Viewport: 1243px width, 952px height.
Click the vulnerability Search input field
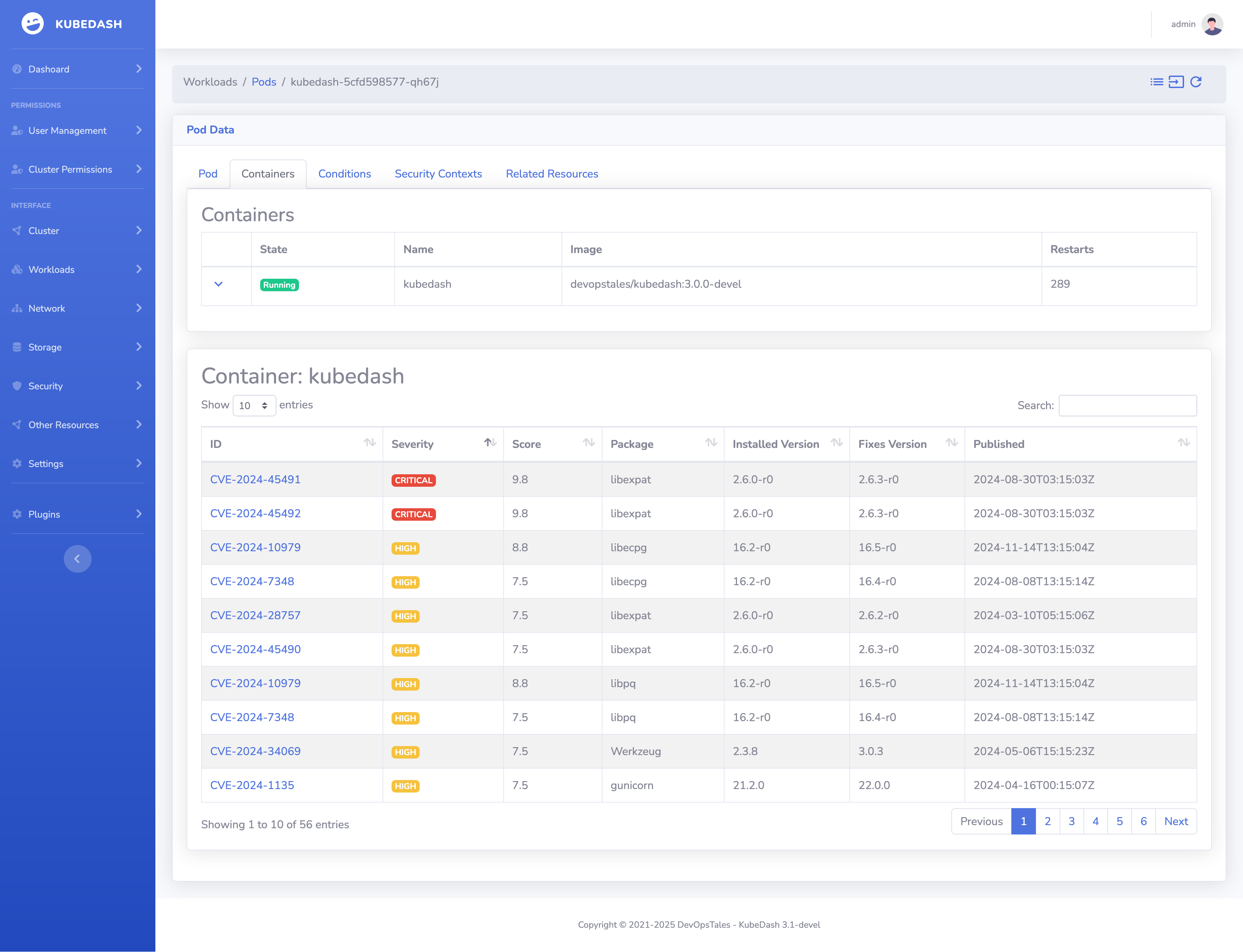pyautogui.click(x=1128, y=406)
